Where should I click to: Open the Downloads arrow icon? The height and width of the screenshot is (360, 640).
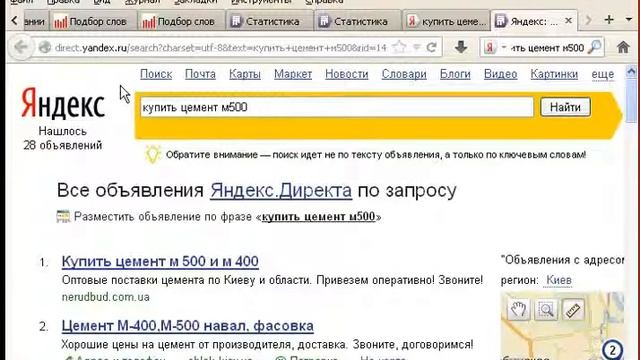[461, 47]
